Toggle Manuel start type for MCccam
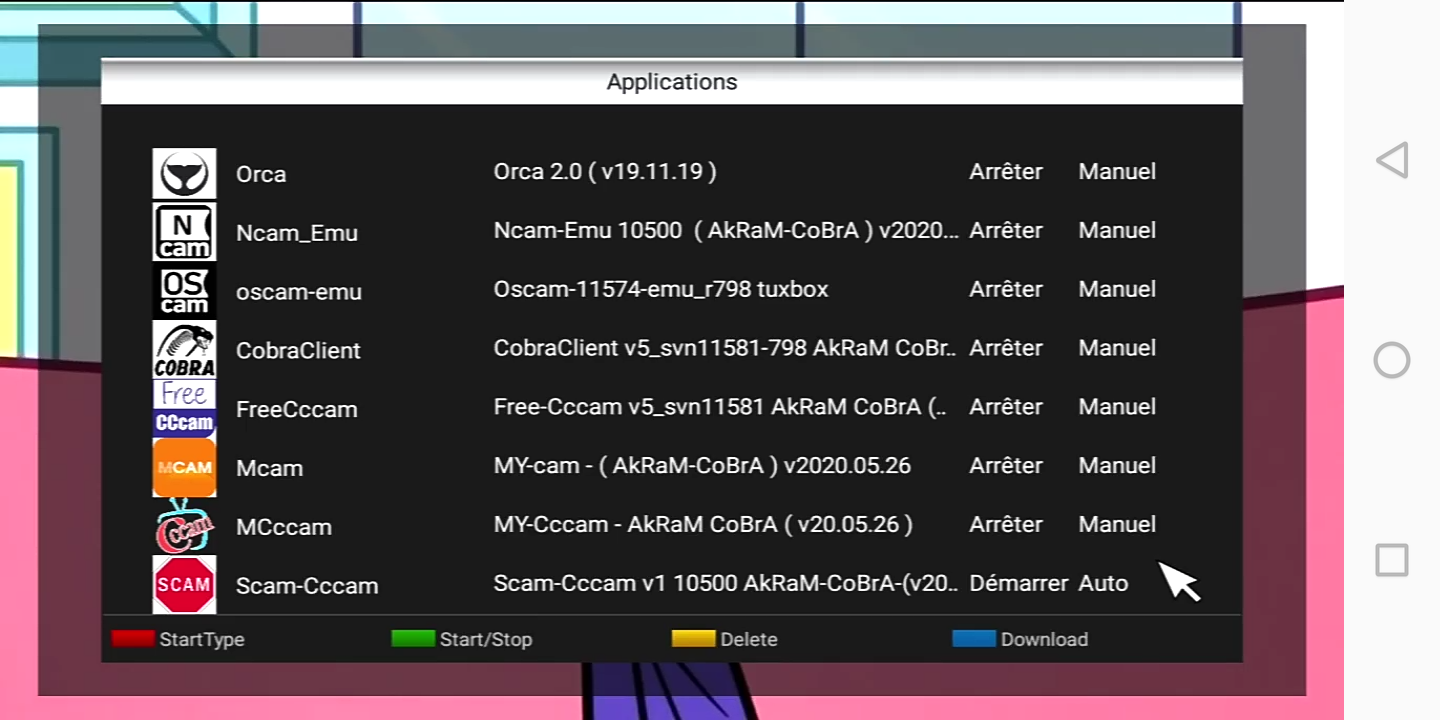 pyautogui.click(x=1117, y=525)
